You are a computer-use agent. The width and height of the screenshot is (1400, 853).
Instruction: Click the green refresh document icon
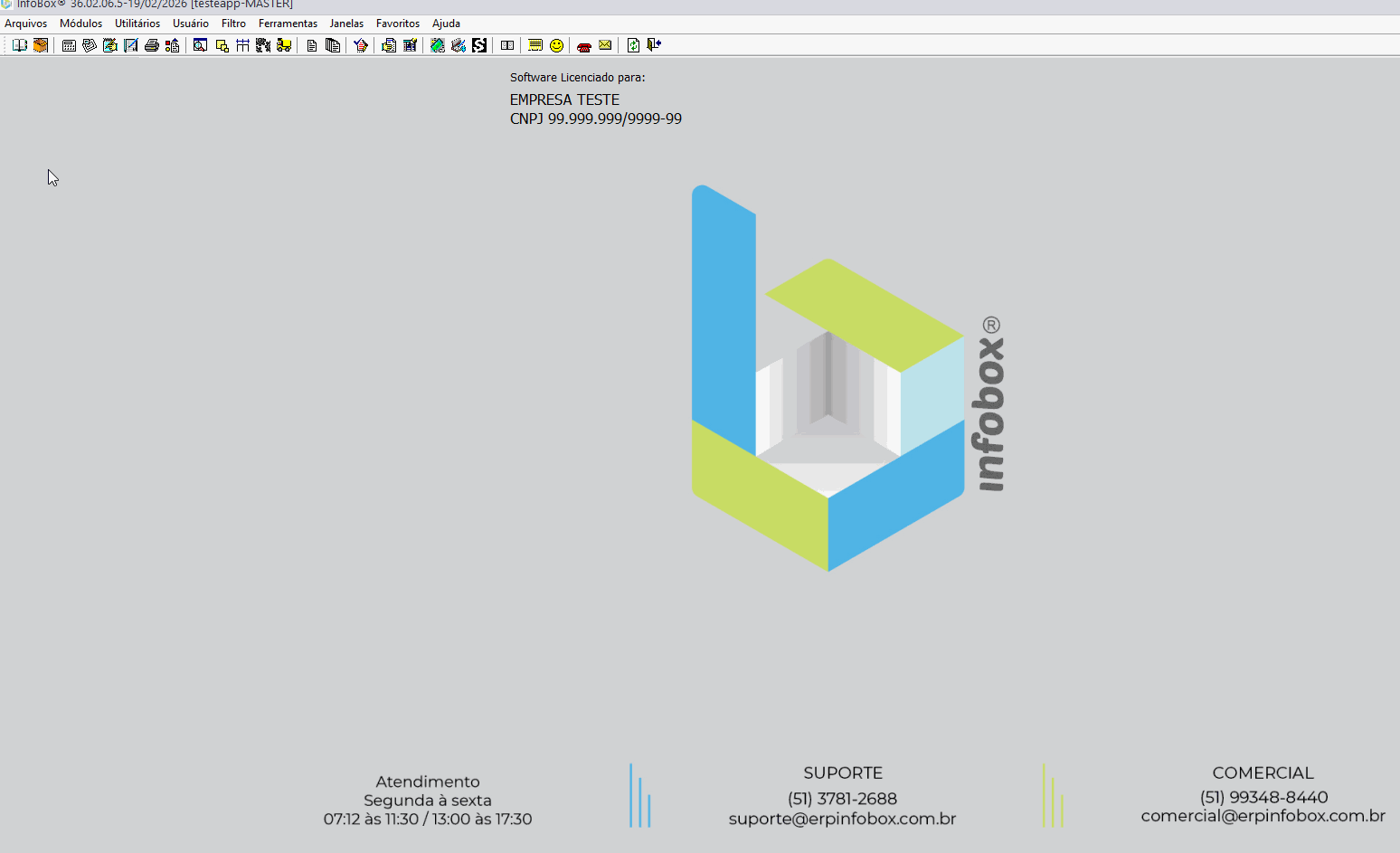[x=633, y=45]
